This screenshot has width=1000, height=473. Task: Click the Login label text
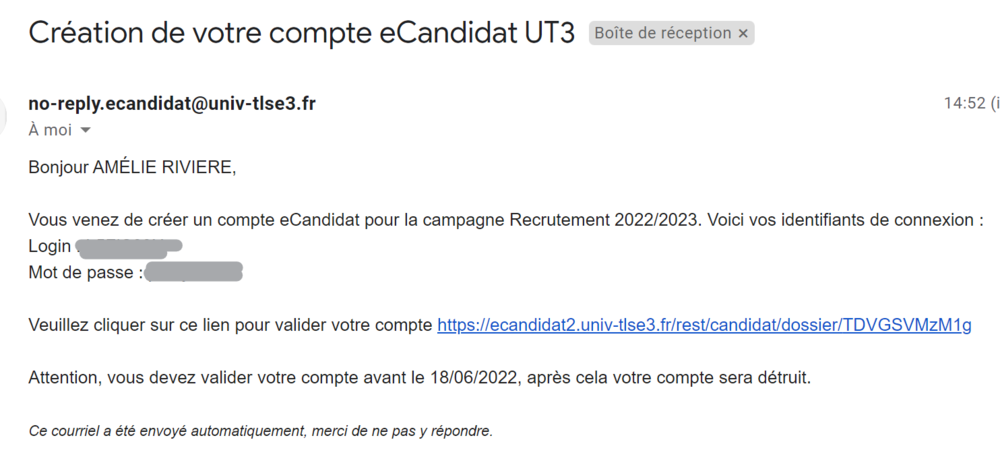pyautogui.click(x=50, y=247)
